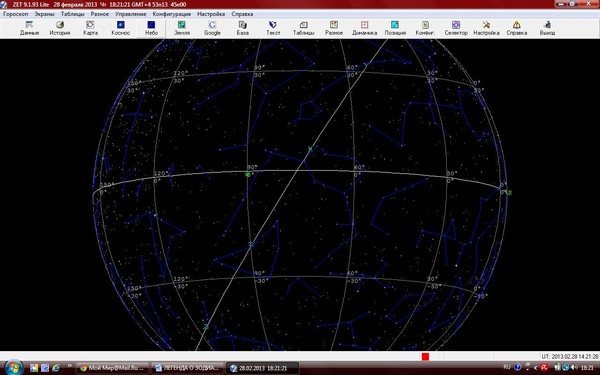Open the Настройка tools icon
The image size is (600, 375).
486,28
